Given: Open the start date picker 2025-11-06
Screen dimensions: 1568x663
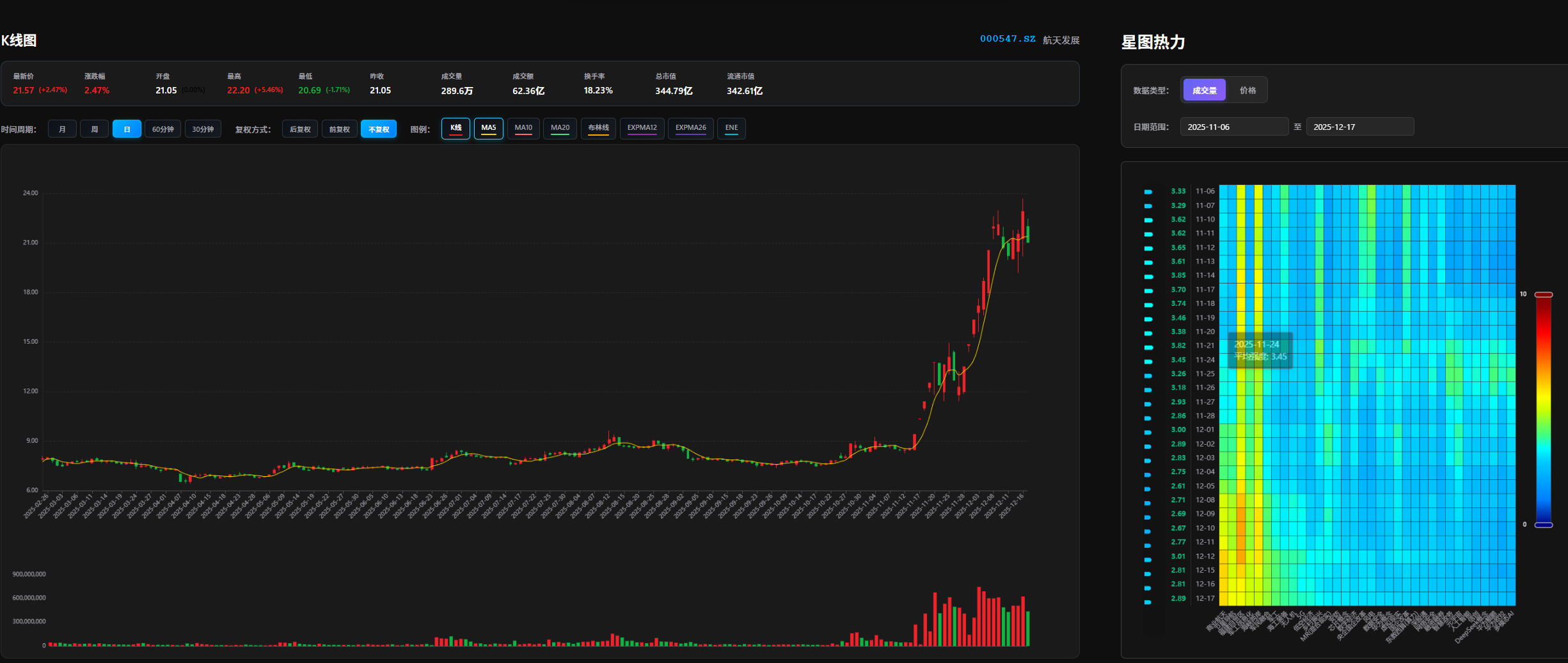Looking at the screenshot, I should [1233, 127].
